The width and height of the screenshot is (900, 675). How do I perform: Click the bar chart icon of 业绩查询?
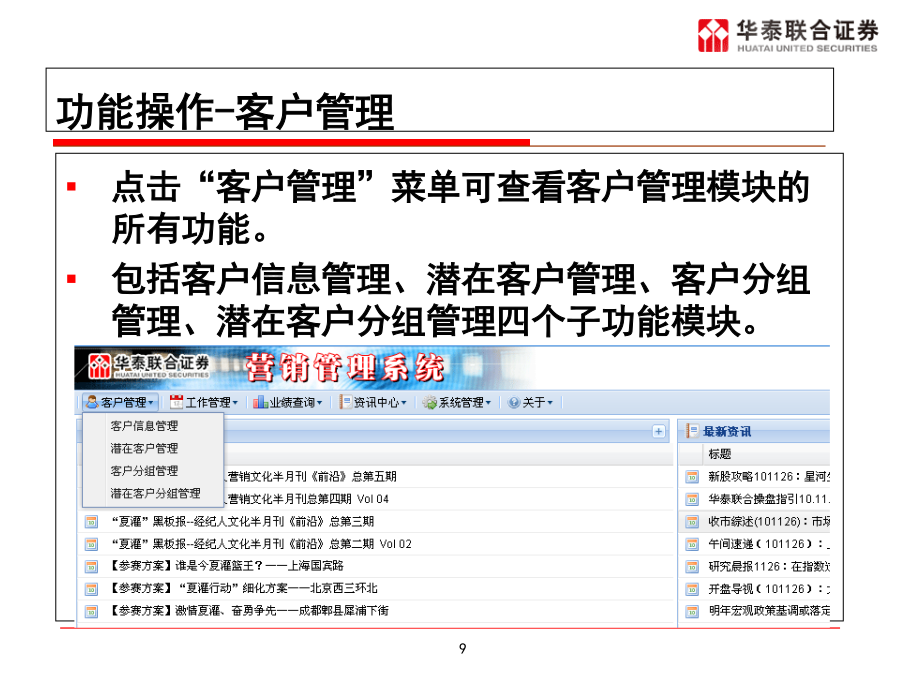[261, 402]
